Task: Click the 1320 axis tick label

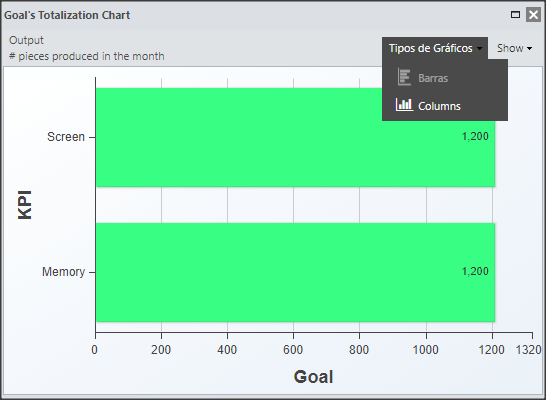Action: pos(528,350)
